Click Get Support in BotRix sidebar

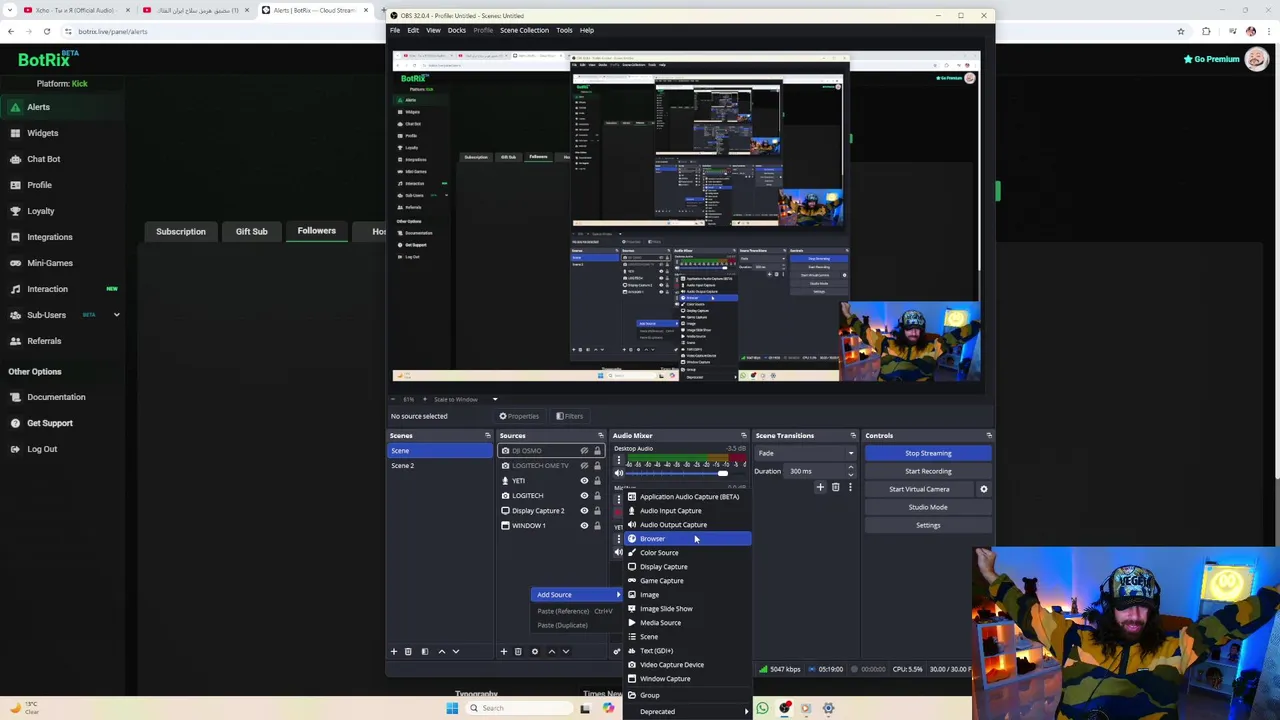49,423
